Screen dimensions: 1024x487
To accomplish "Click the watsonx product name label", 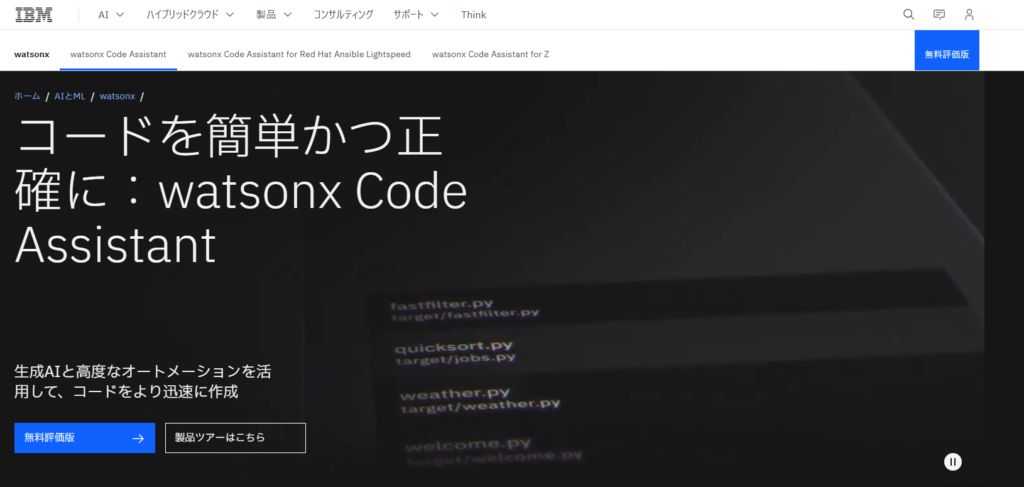I will 31,54.
